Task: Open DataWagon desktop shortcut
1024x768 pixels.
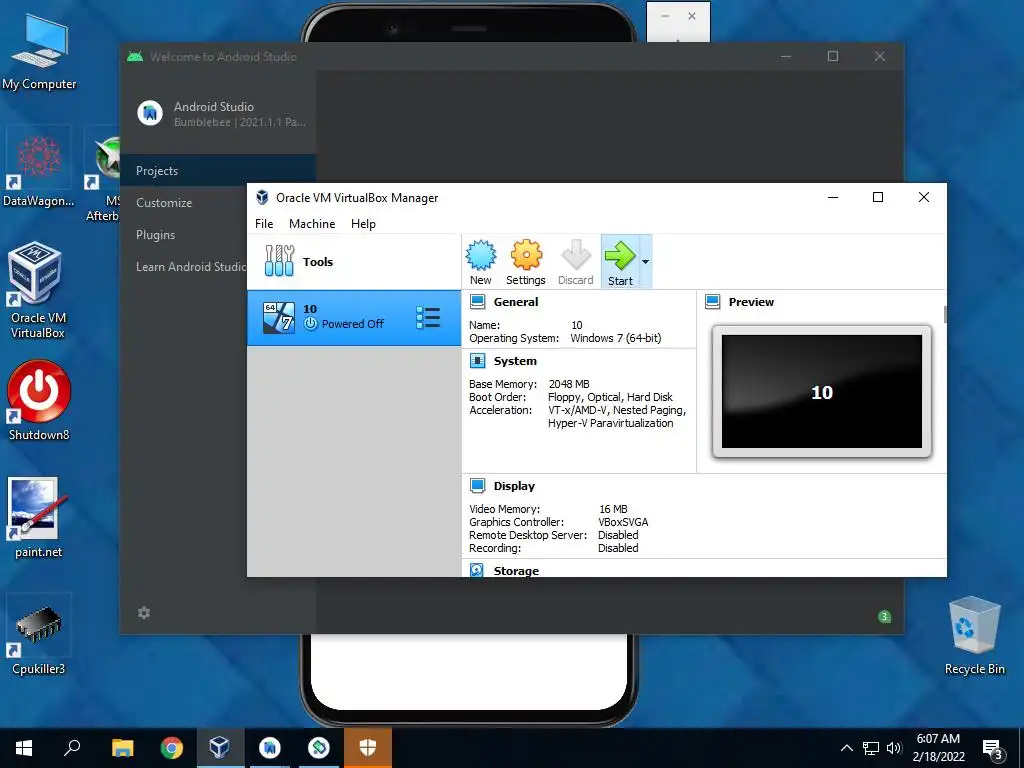Action: [x=39, y=167]
